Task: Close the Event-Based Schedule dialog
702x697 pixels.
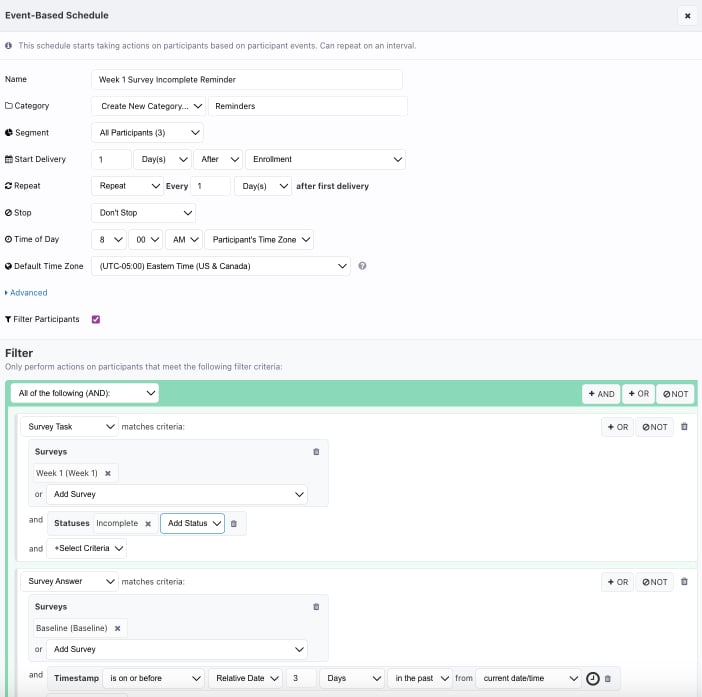Action: (x=687, y=15)
